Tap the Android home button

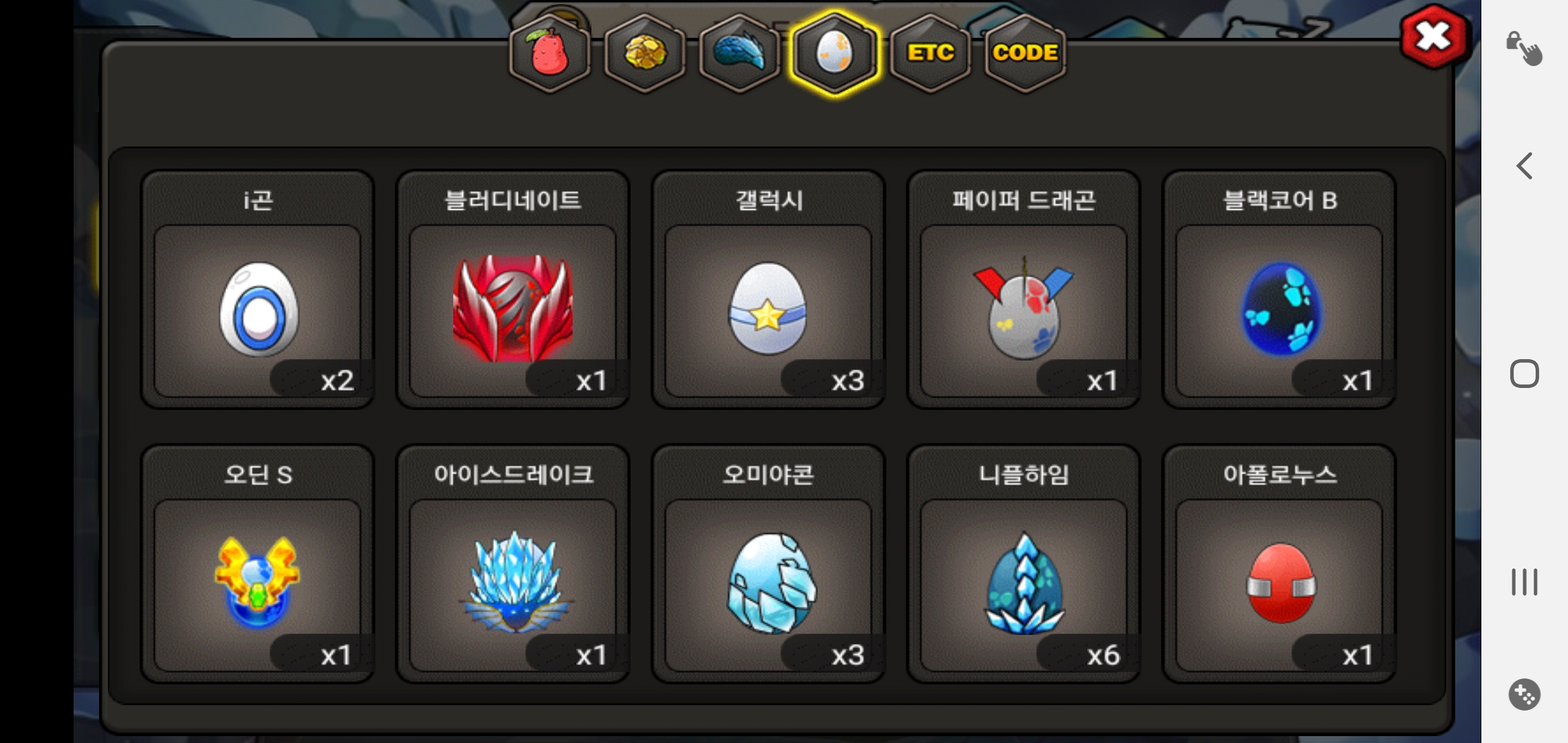pos(1525,374)
